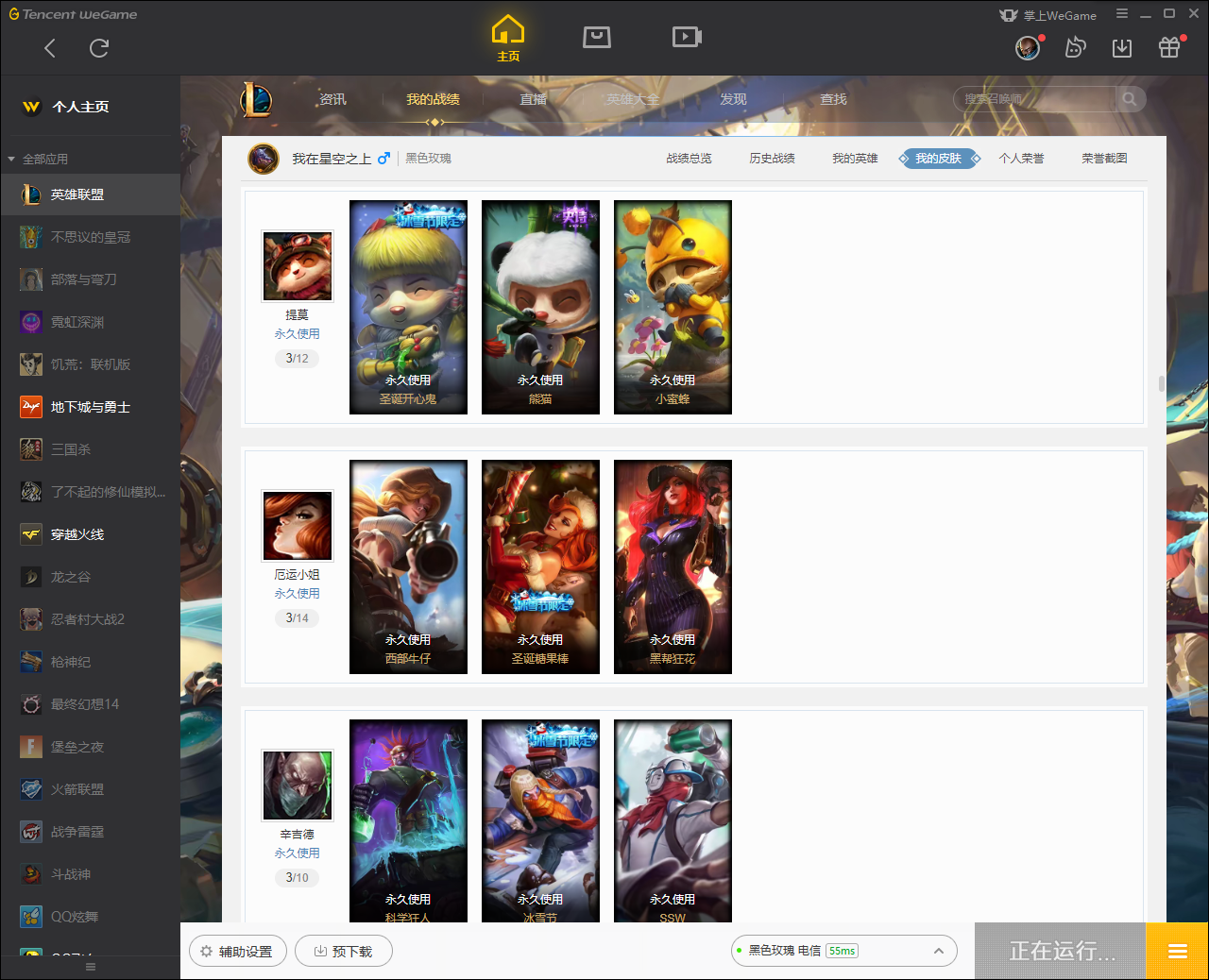Viewport: 1209px width, 980px height.
Task: Click the 提莫 champion portrait
Action: [298, 265]
